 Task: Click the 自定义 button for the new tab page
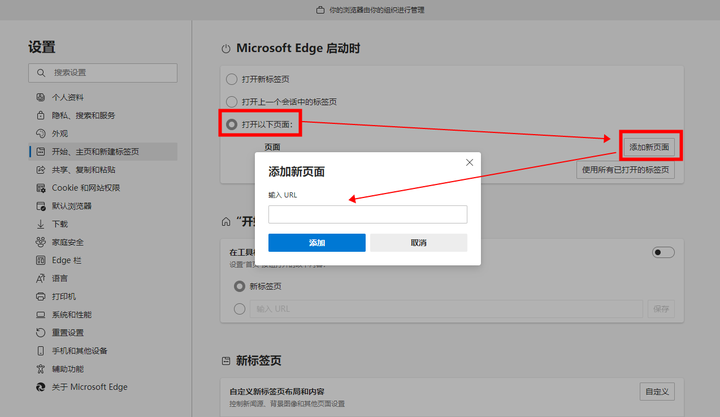tap(657, 392)
